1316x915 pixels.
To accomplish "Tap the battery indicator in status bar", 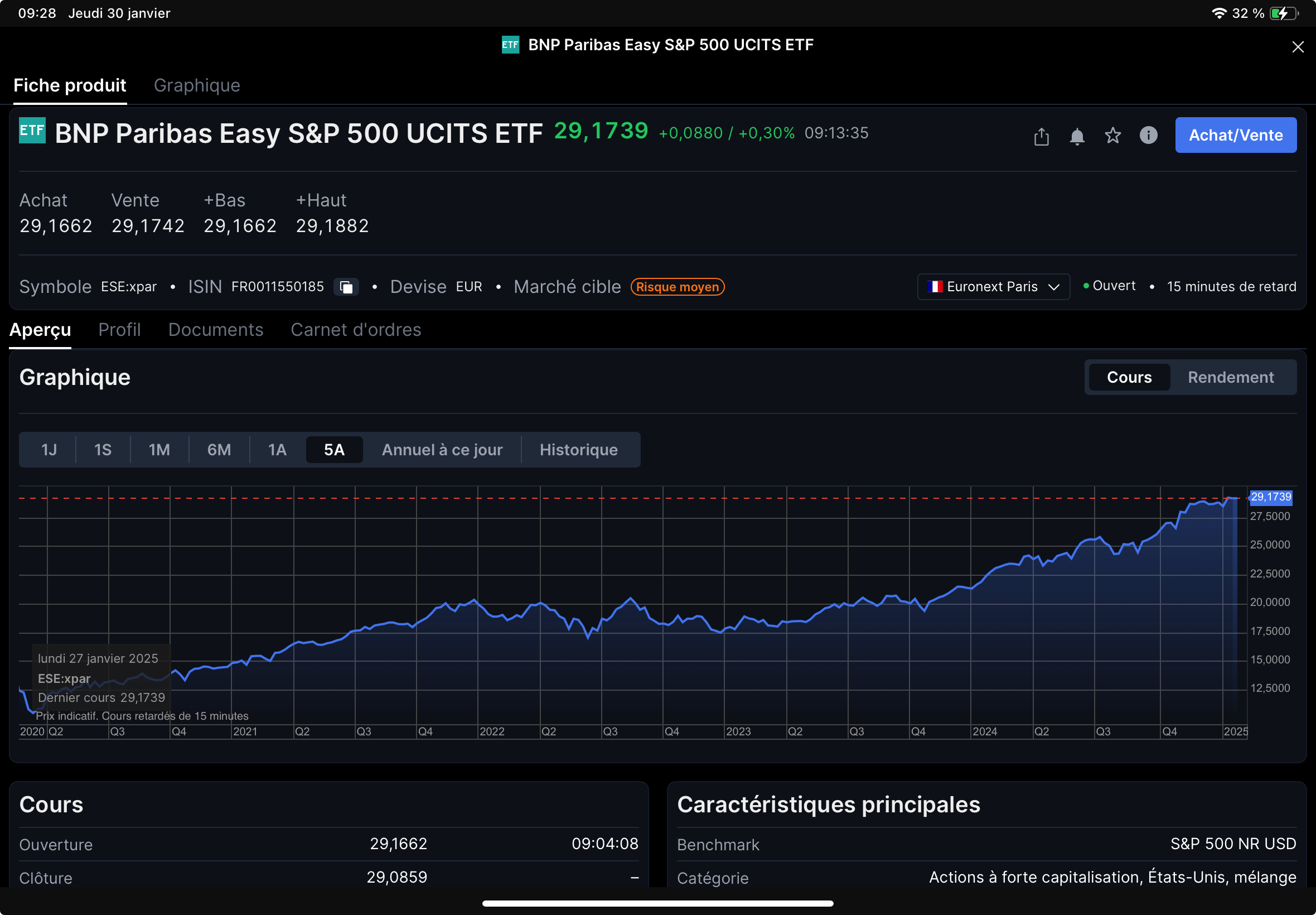I will coord(1284,13).
